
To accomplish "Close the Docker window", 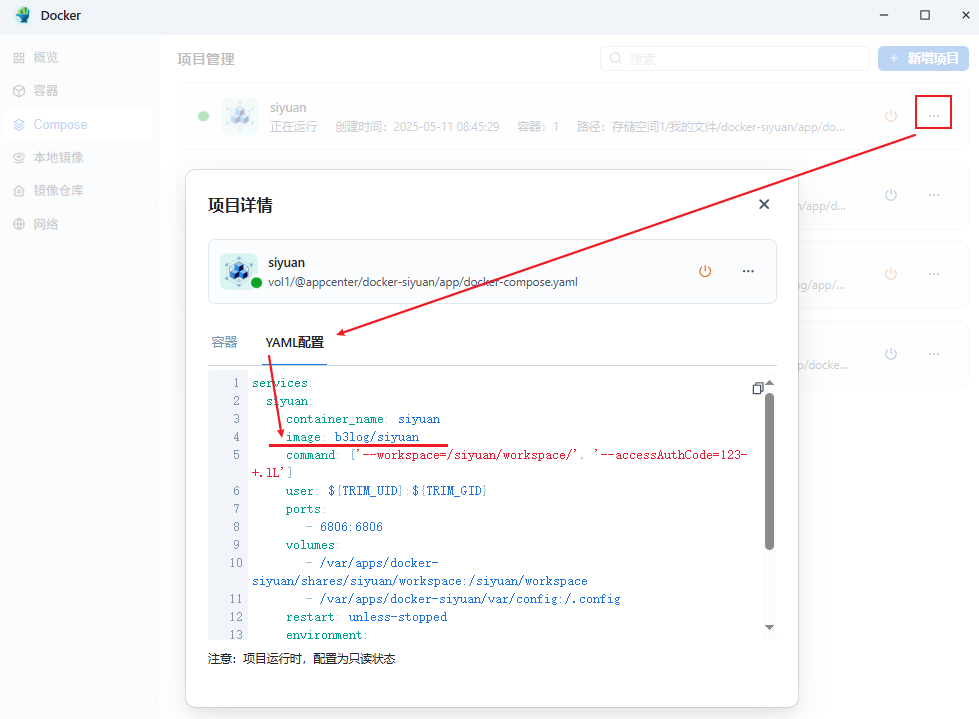I will pos(965,15).
